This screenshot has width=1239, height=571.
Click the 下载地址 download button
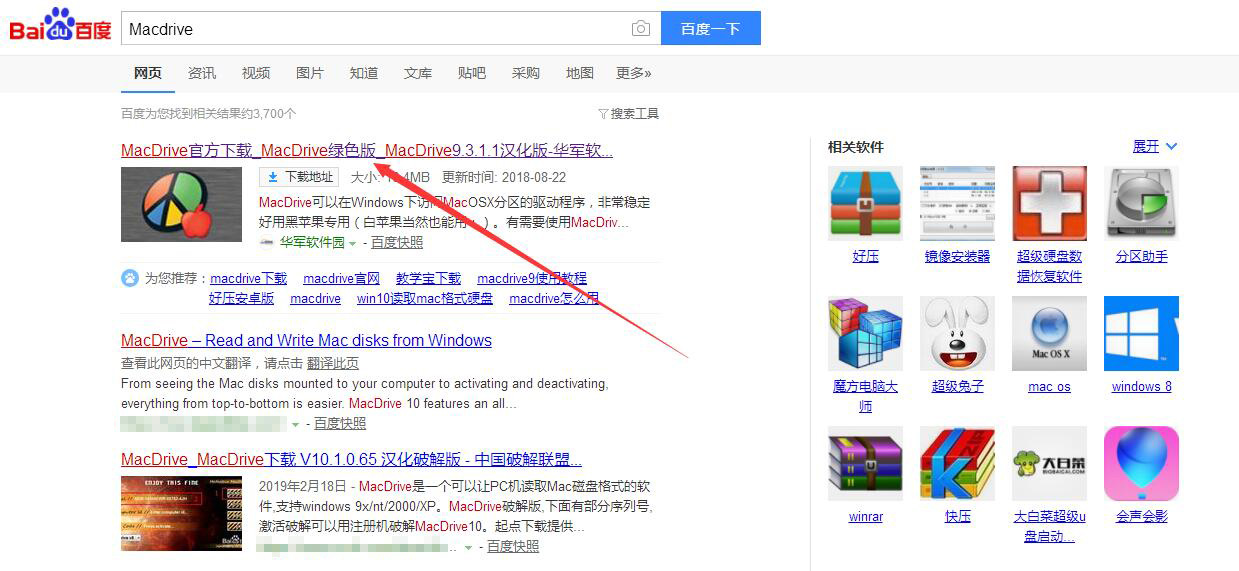coord(299,177)
